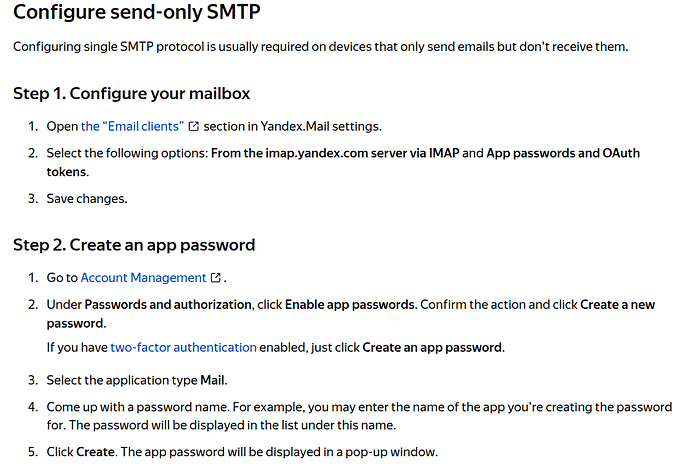
Task: Follow the two-factor authentication link
Action: (x=183, y=347)
